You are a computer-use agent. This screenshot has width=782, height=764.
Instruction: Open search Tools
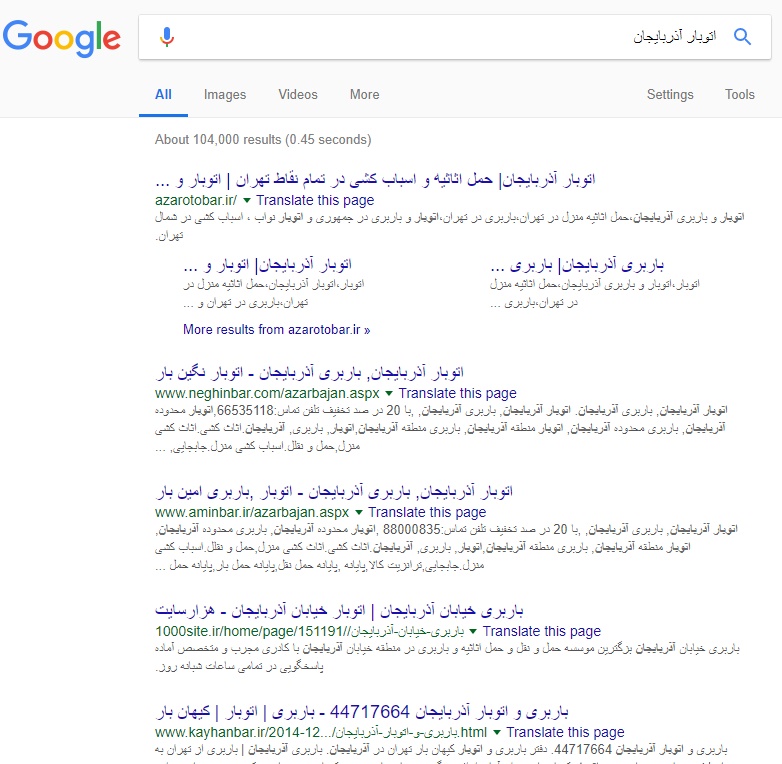(x=740, y=95)
